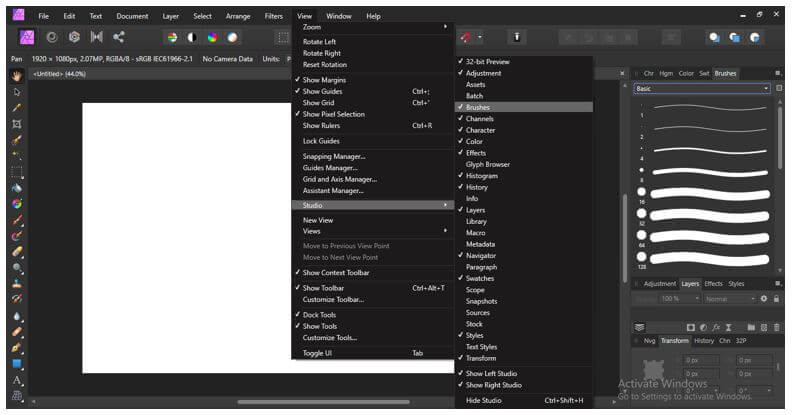Viewport: 800px width, 415px height.
Task: Select the Flood Fill bucket tool
Action: point(17,188)
